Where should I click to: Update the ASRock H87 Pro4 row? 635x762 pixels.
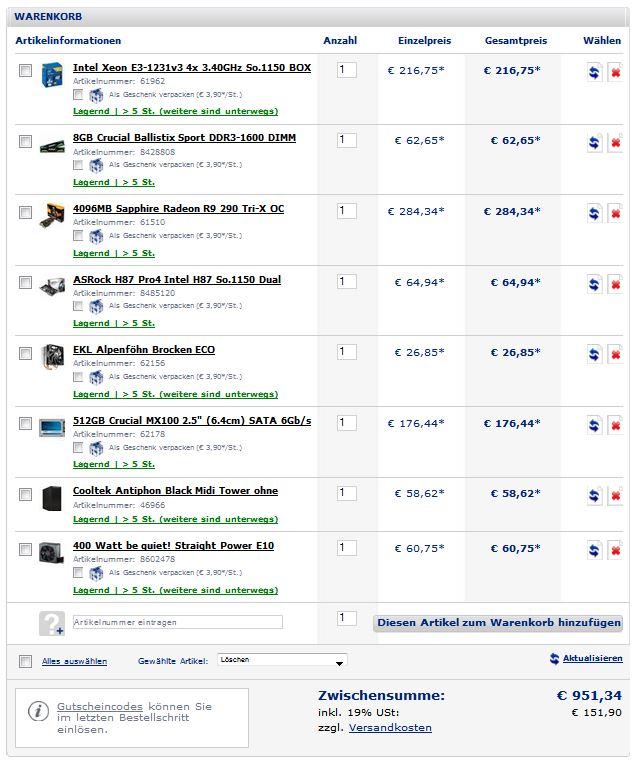[594, 284]
